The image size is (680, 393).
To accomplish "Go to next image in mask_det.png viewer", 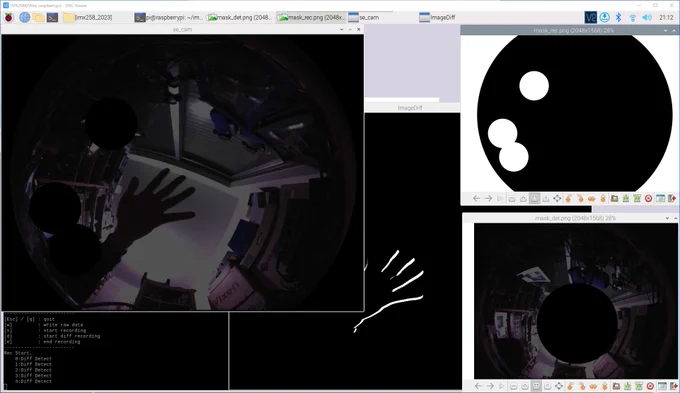I will (490, 386).
